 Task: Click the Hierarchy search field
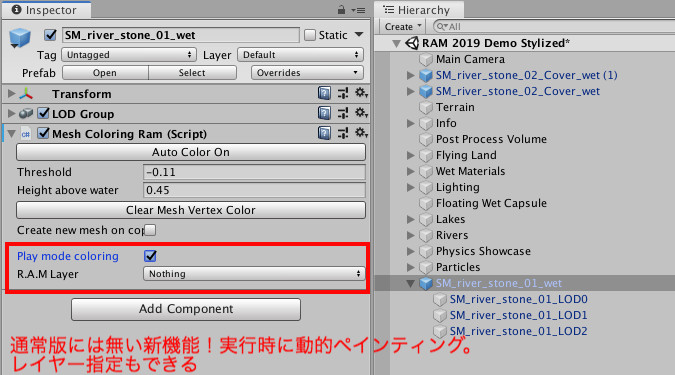tap(555, 27)
